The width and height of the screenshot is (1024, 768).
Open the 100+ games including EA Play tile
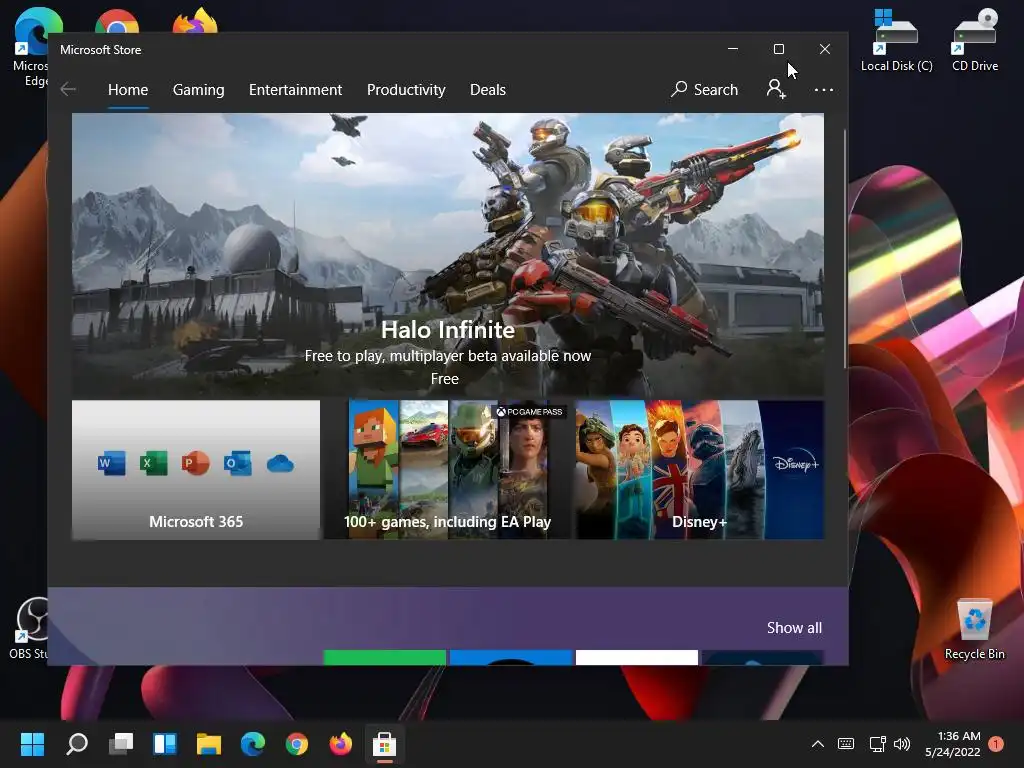(x=447, y=470)
